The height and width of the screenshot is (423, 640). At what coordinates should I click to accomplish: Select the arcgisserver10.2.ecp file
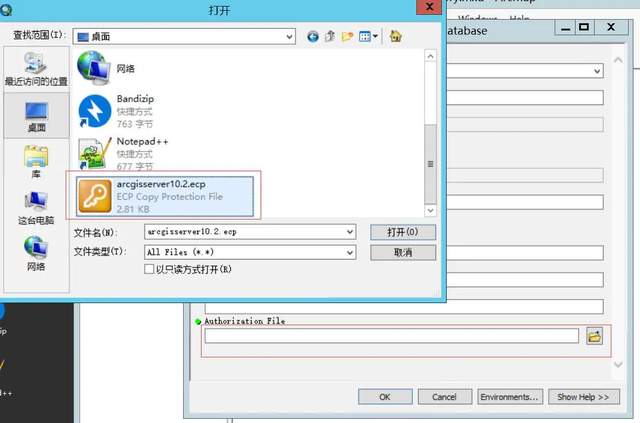coord(165,196)
